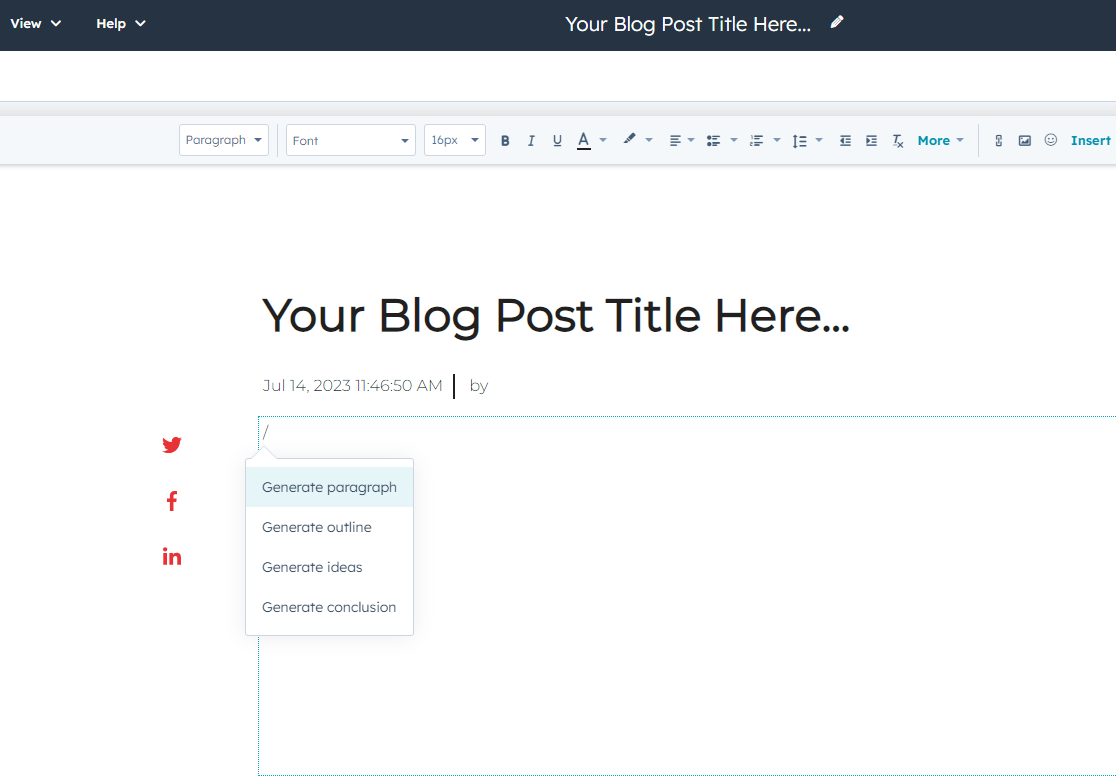
Task: Click the increase indent icon
Action: pyautogui.click(x=871, y=141)
